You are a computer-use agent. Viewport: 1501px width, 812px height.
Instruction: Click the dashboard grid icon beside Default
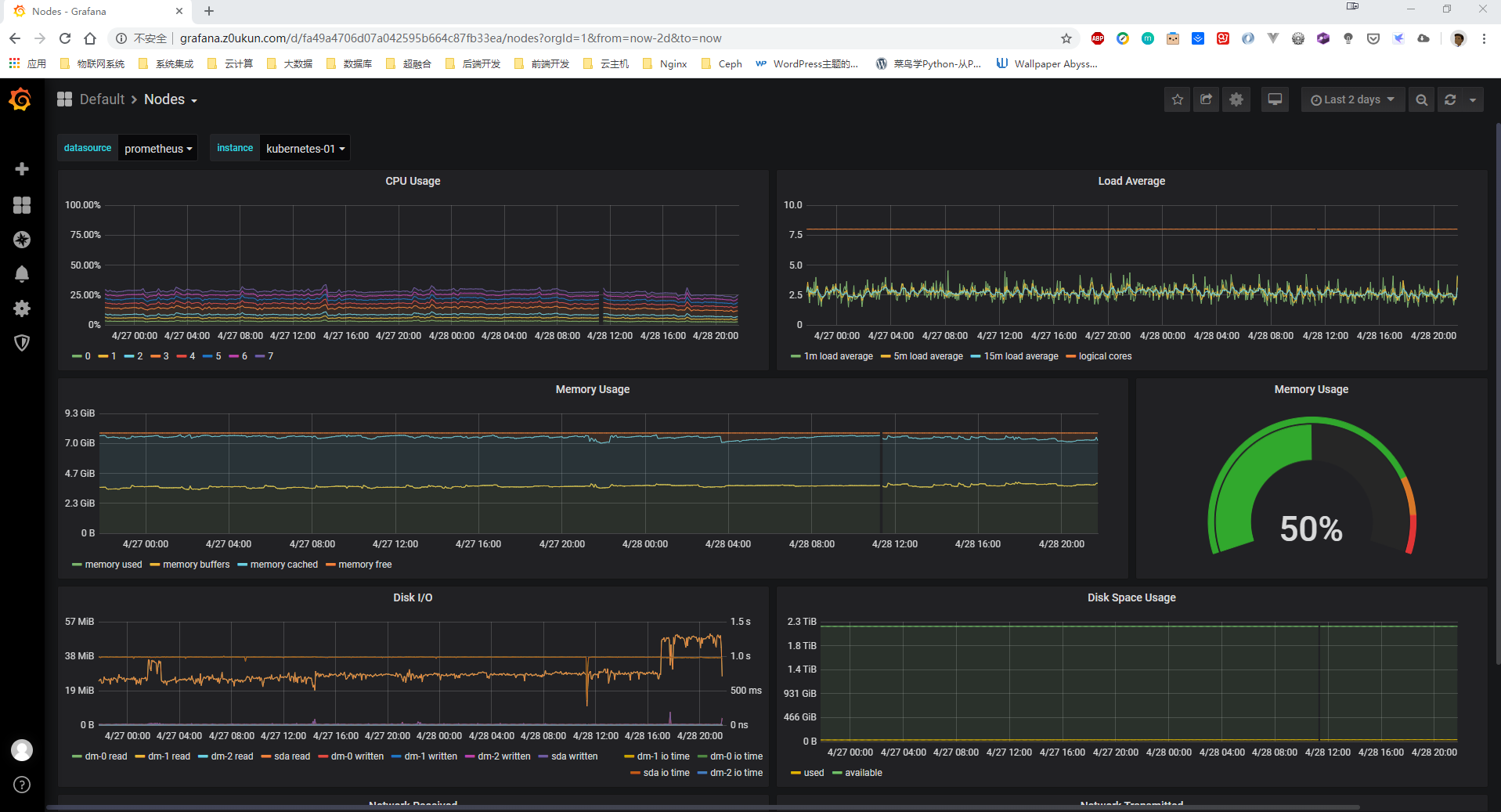coord(64,99)
